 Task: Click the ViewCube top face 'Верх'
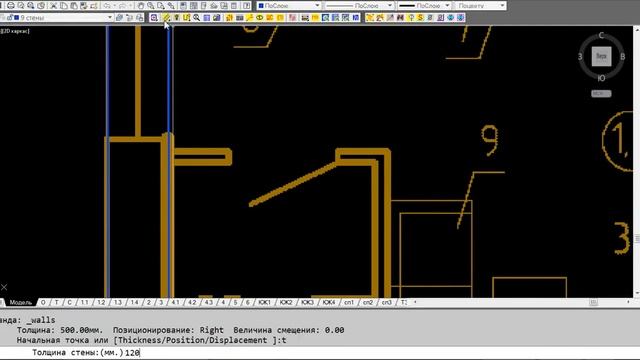(601, 56)
